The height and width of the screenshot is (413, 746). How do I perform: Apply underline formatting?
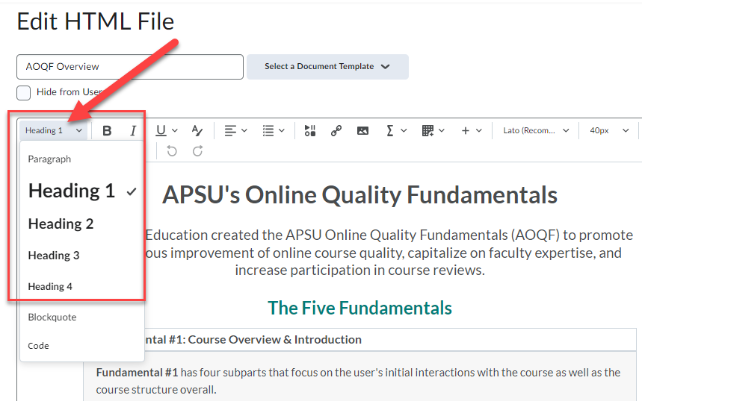161,130
